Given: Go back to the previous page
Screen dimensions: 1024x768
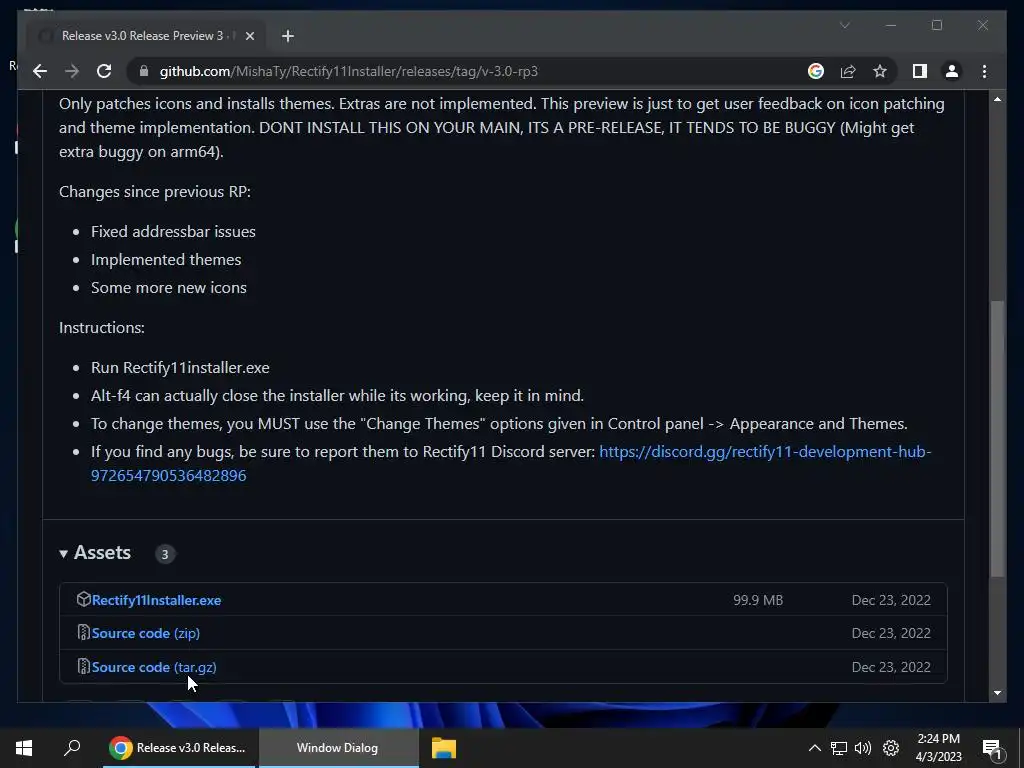Looking at the screenshot, I should tap(40, 71).
